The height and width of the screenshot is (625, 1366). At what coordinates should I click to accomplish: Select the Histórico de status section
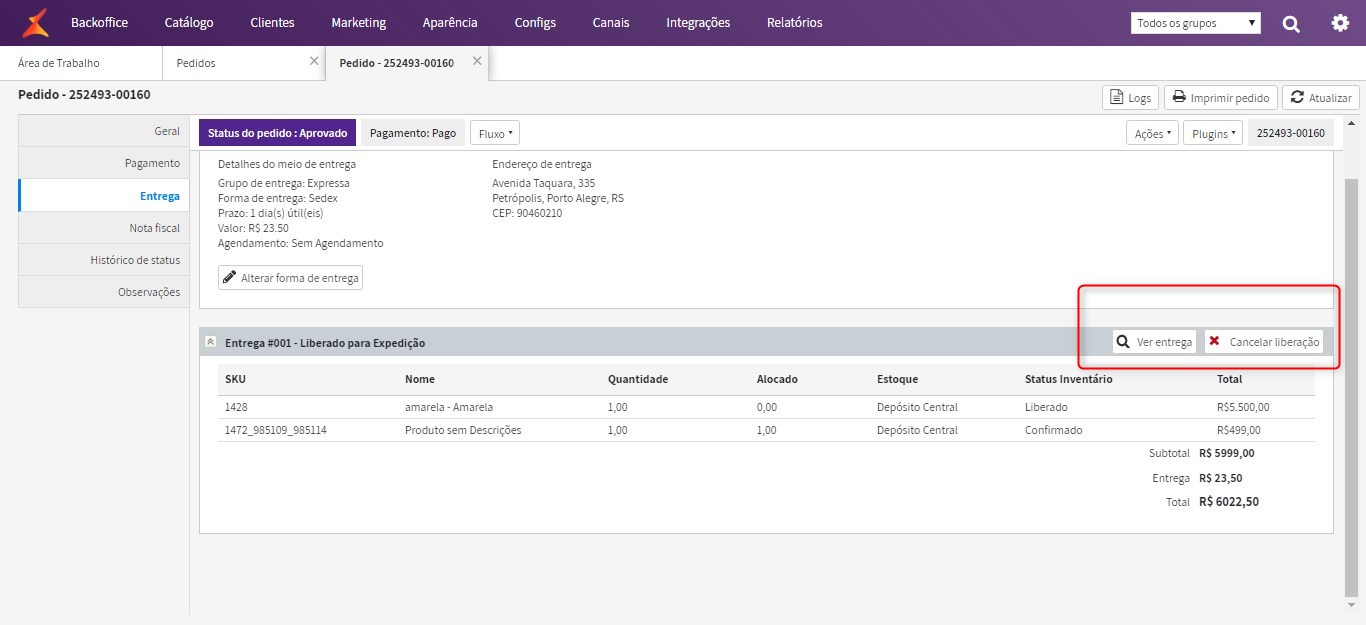(x=104, y=260)
